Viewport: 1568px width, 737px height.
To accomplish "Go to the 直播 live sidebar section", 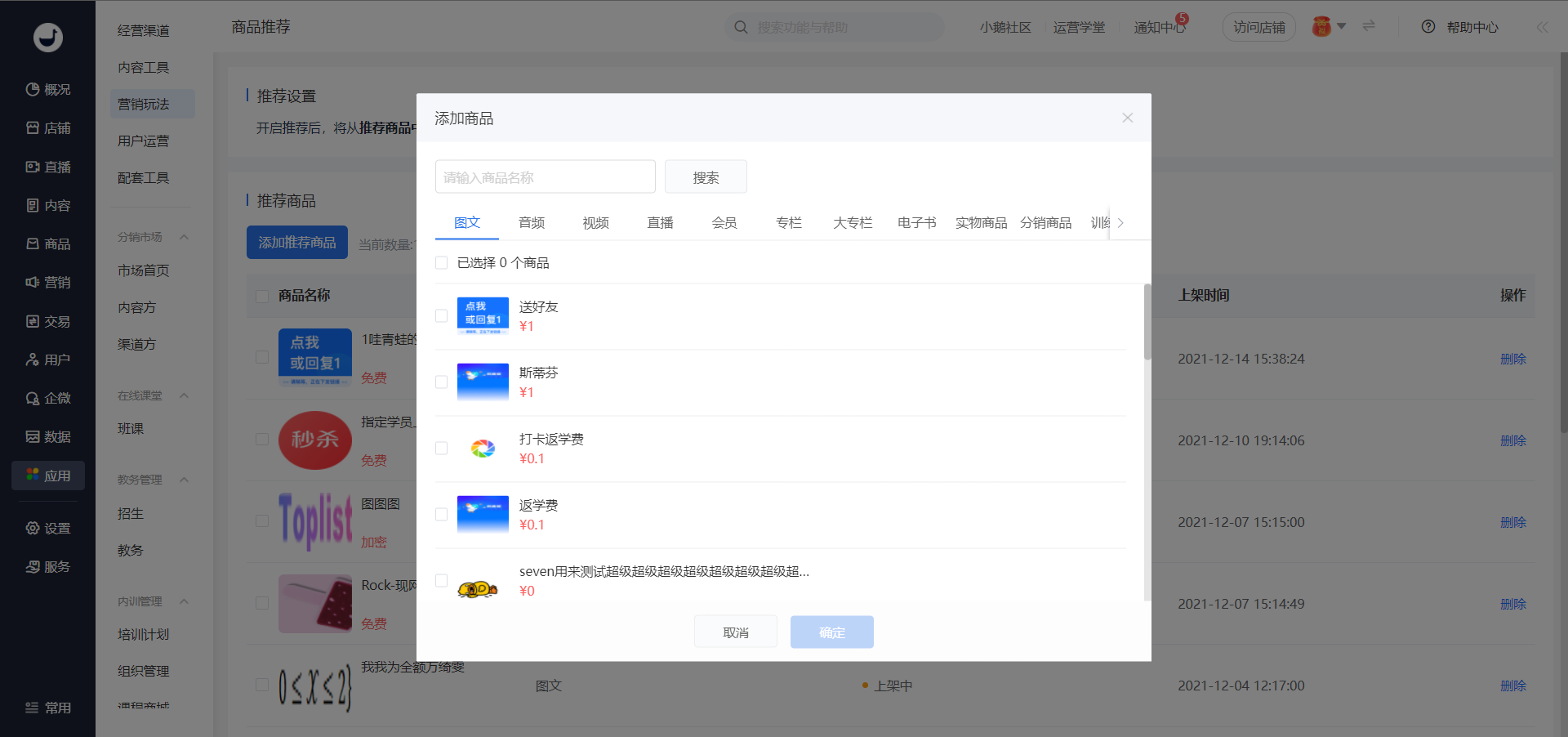I will (x=47, y=167).
